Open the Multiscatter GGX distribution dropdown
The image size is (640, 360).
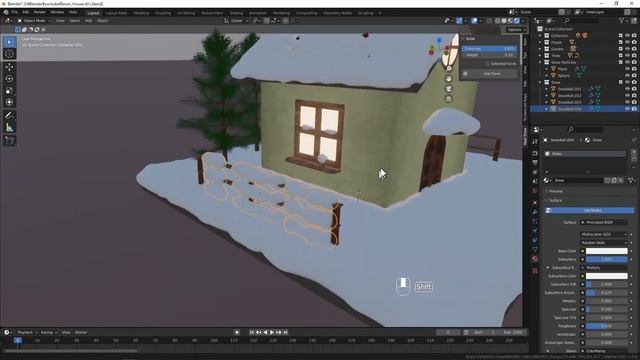(604, 234)
